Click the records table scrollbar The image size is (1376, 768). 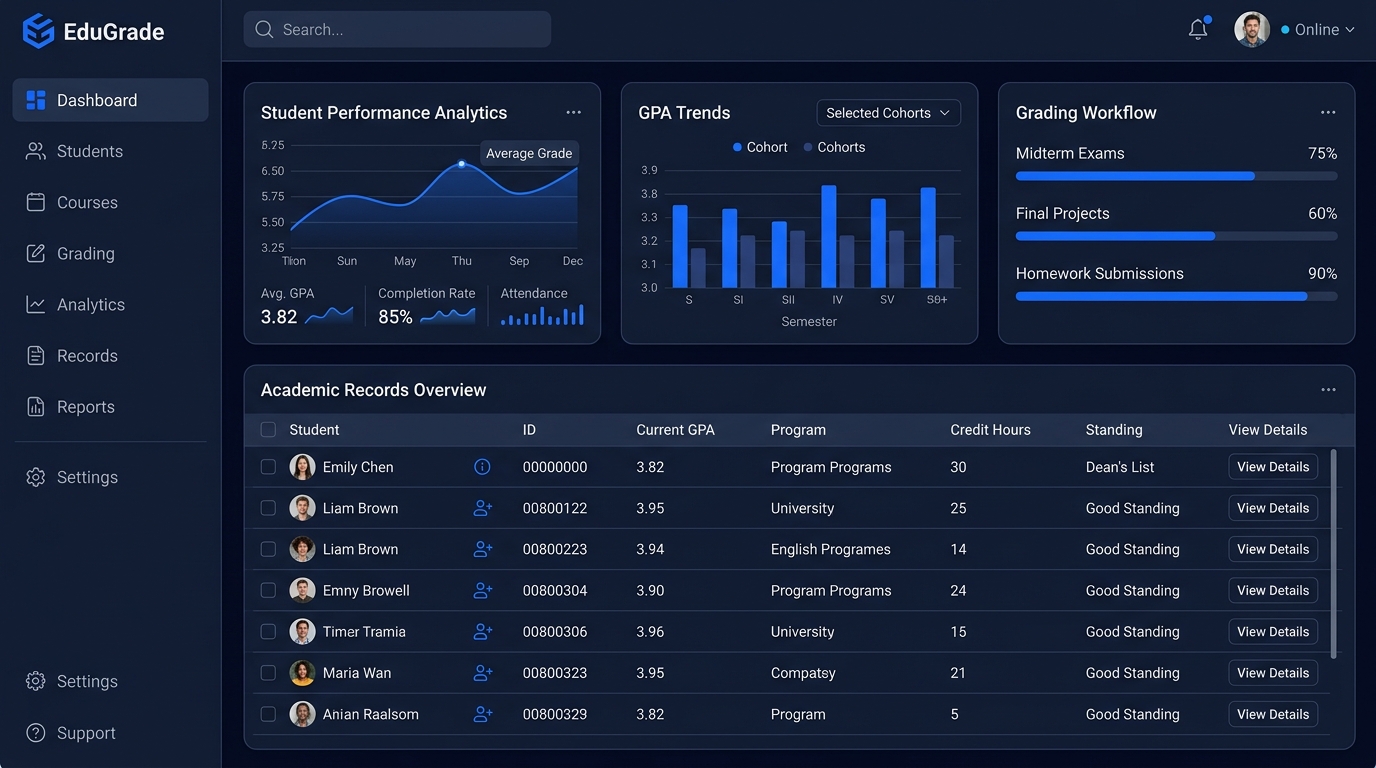tap(1333, 553)
